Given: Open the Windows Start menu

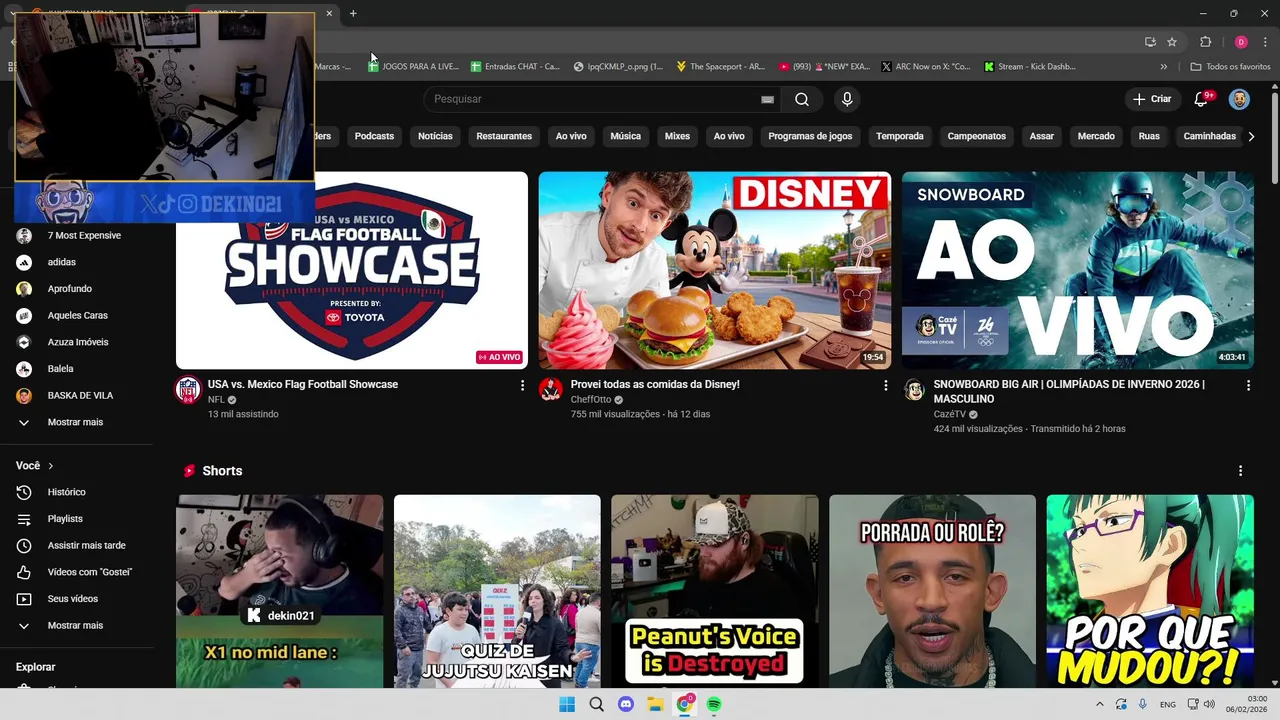Looking at the screenshot, I should (567, 704).
